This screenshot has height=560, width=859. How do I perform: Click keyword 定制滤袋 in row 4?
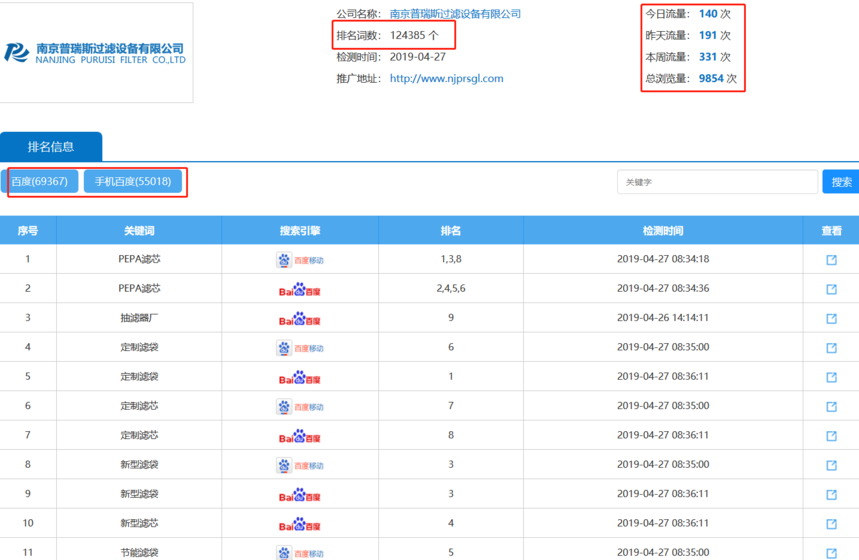(x=139, y=347)
